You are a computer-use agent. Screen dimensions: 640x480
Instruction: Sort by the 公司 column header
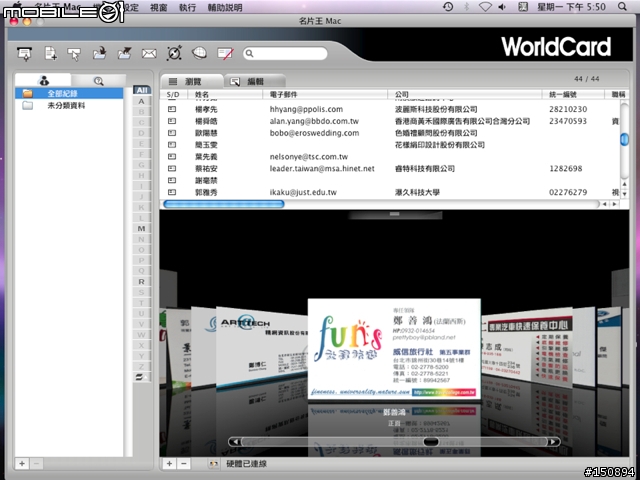[464, 94]
